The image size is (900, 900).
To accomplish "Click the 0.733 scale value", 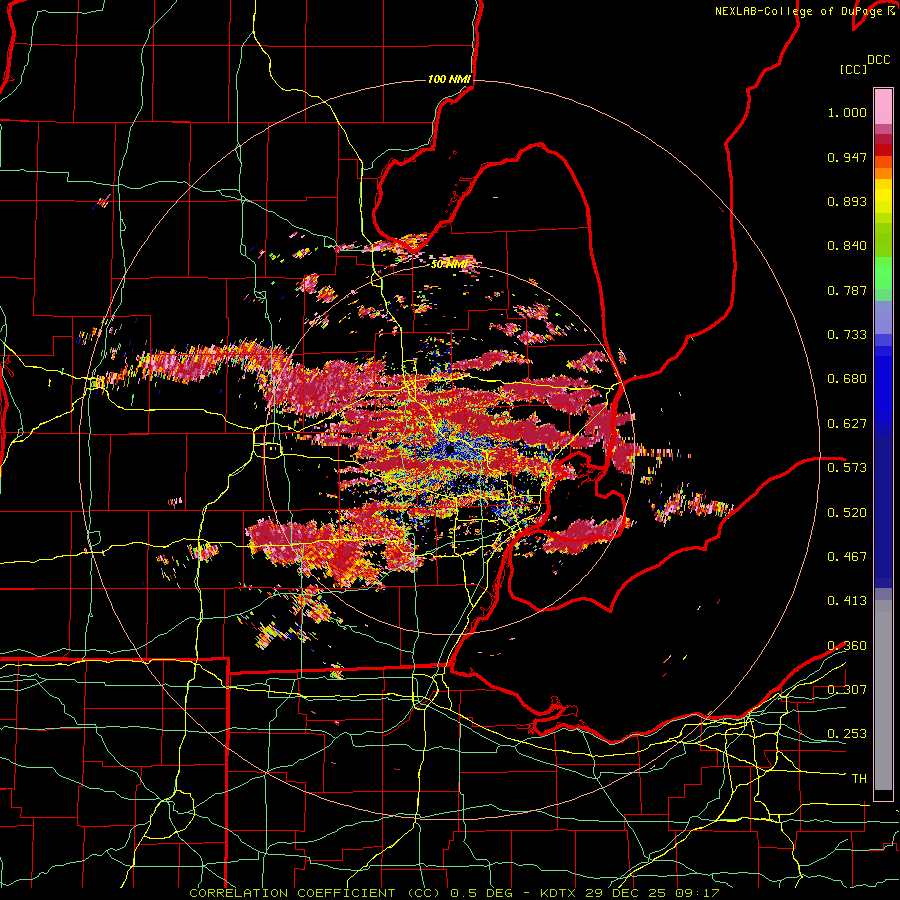I will 847,335.
